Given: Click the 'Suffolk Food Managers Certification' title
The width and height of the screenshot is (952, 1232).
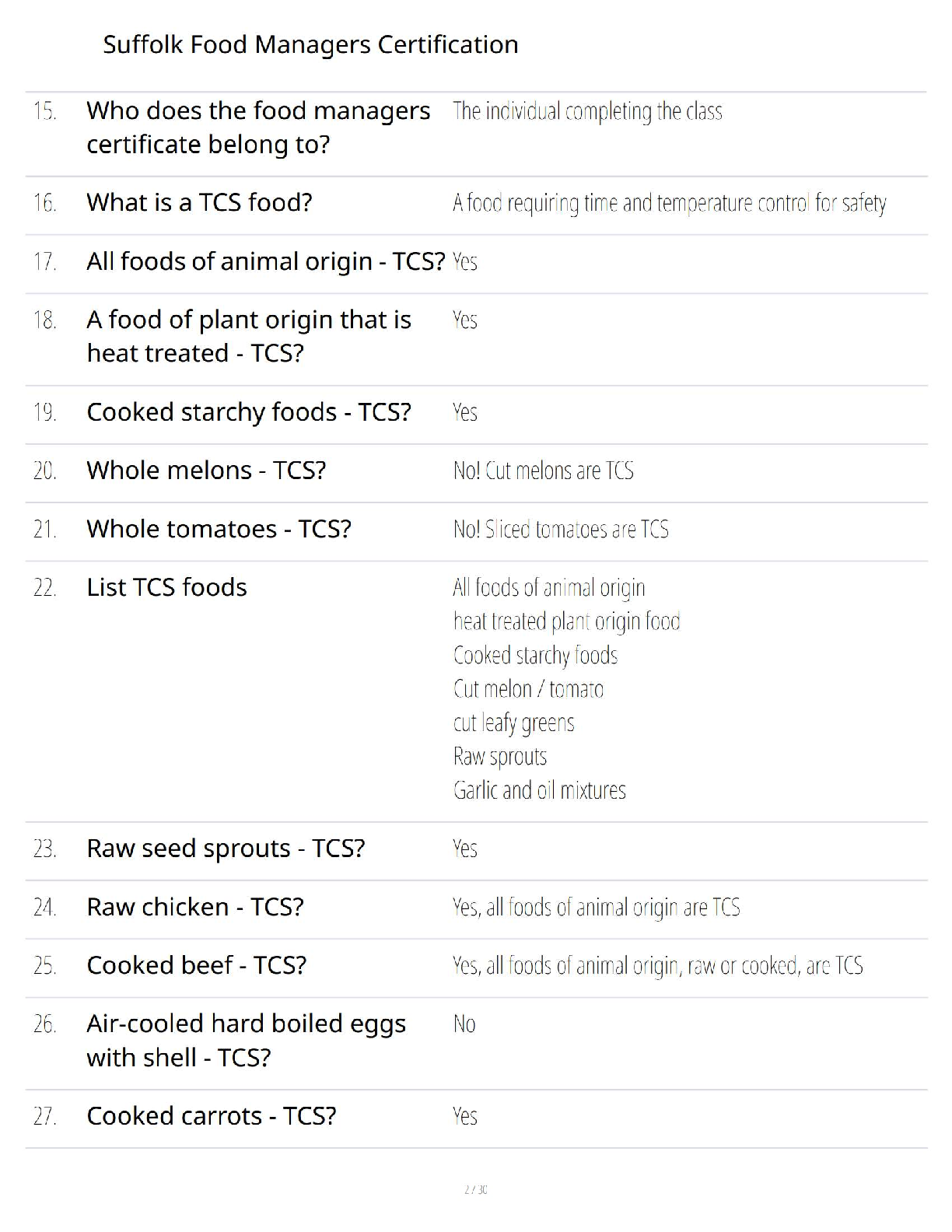Looking at the screenshot, I should (x=310, y=45).
